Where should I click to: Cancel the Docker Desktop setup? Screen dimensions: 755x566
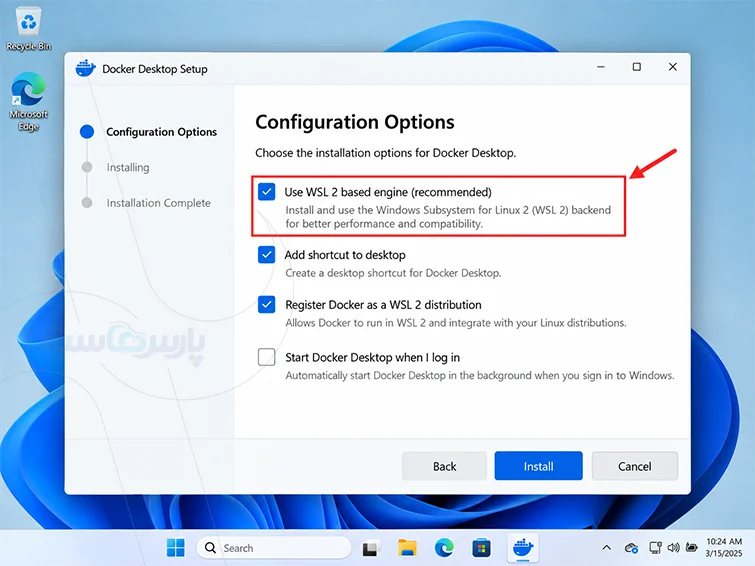click(x=635, y=466)
